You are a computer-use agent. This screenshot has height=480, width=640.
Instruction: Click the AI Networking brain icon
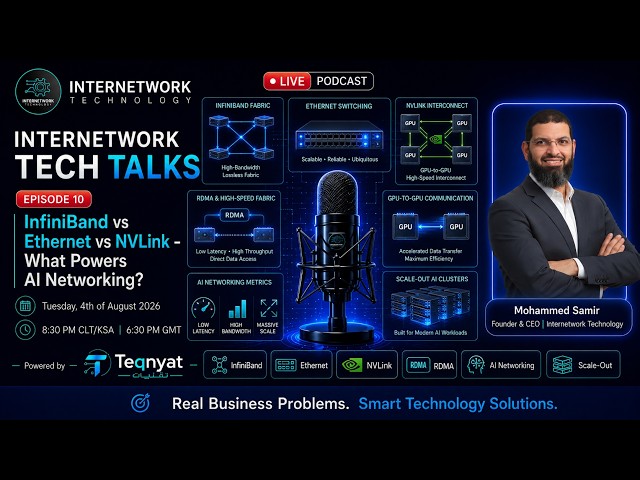[x=476, y=364]
